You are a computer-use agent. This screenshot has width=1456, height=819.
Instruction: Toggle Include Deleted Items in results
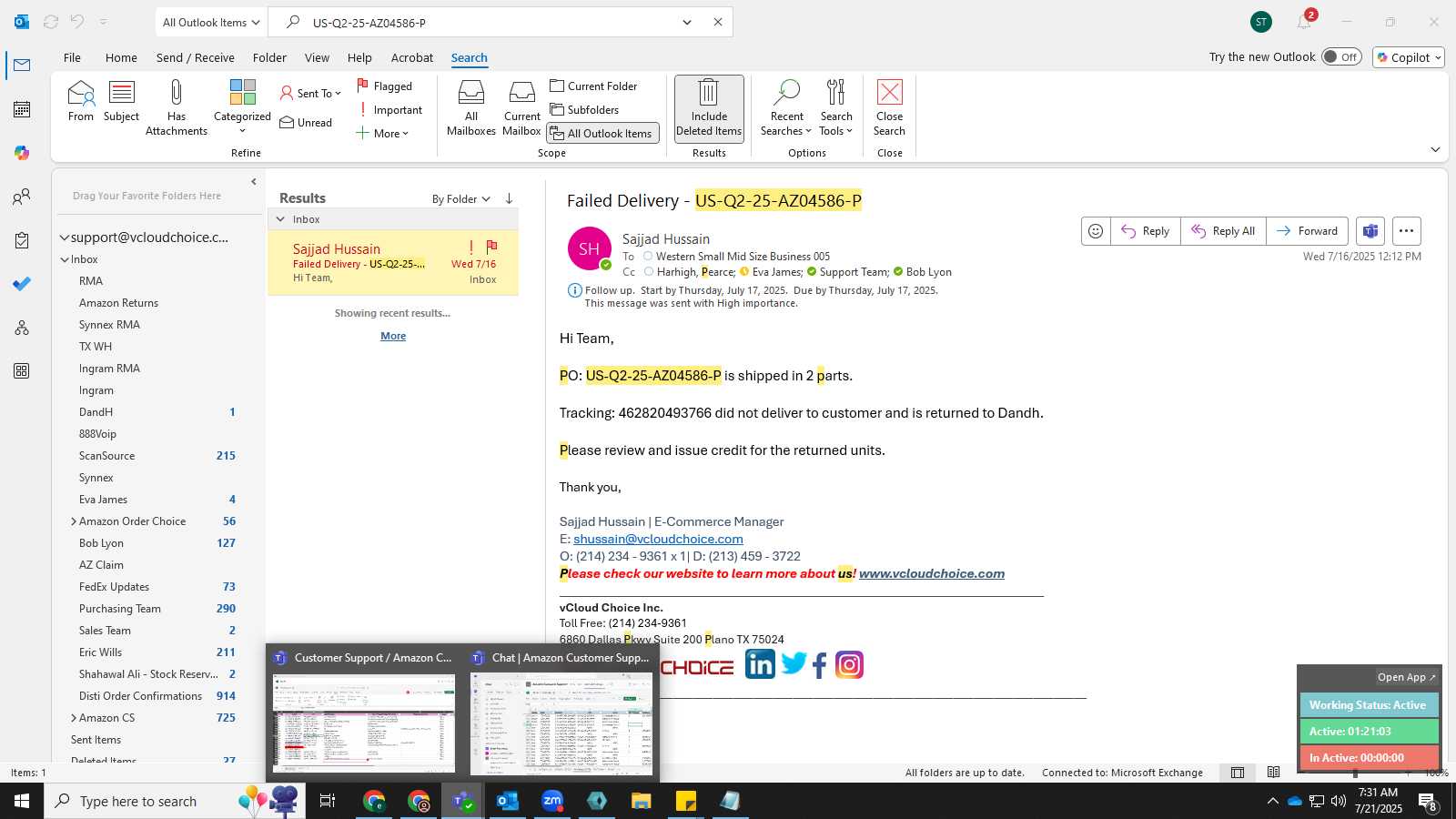click(x=709, y=107)
